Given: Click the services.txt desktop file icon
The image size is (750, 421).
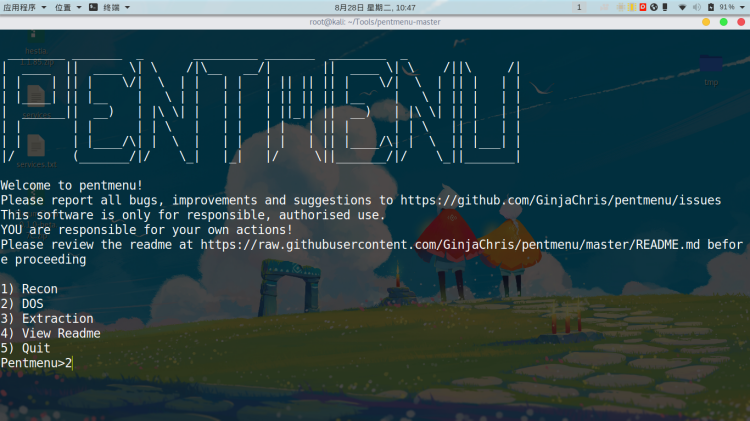Looking at the screenshot, I should tap(36, 151).
